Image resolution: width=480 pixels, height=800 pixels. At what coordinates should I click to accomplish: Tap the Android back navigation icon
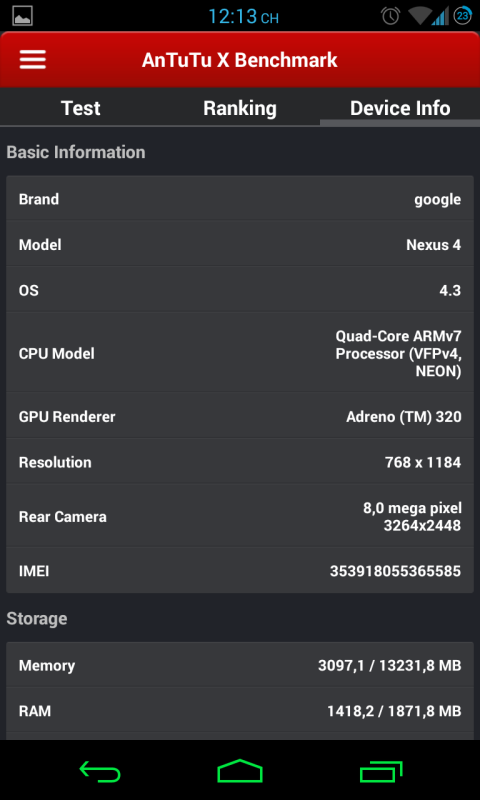coord(100,771)
